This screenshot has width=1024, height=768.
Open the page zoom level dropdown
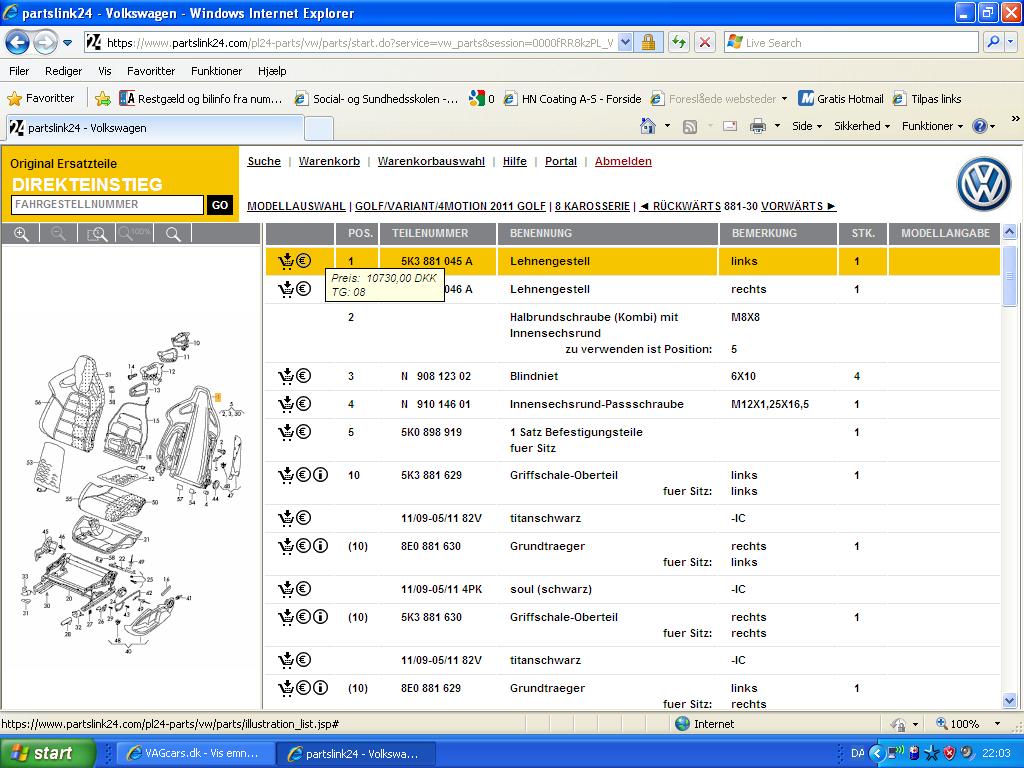[x=997, y=724]
